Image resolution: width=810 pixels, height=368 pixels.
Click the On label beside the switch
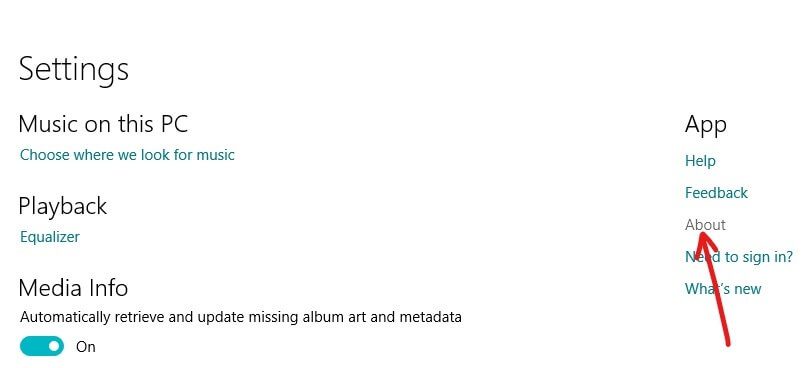tap(86, 347)
